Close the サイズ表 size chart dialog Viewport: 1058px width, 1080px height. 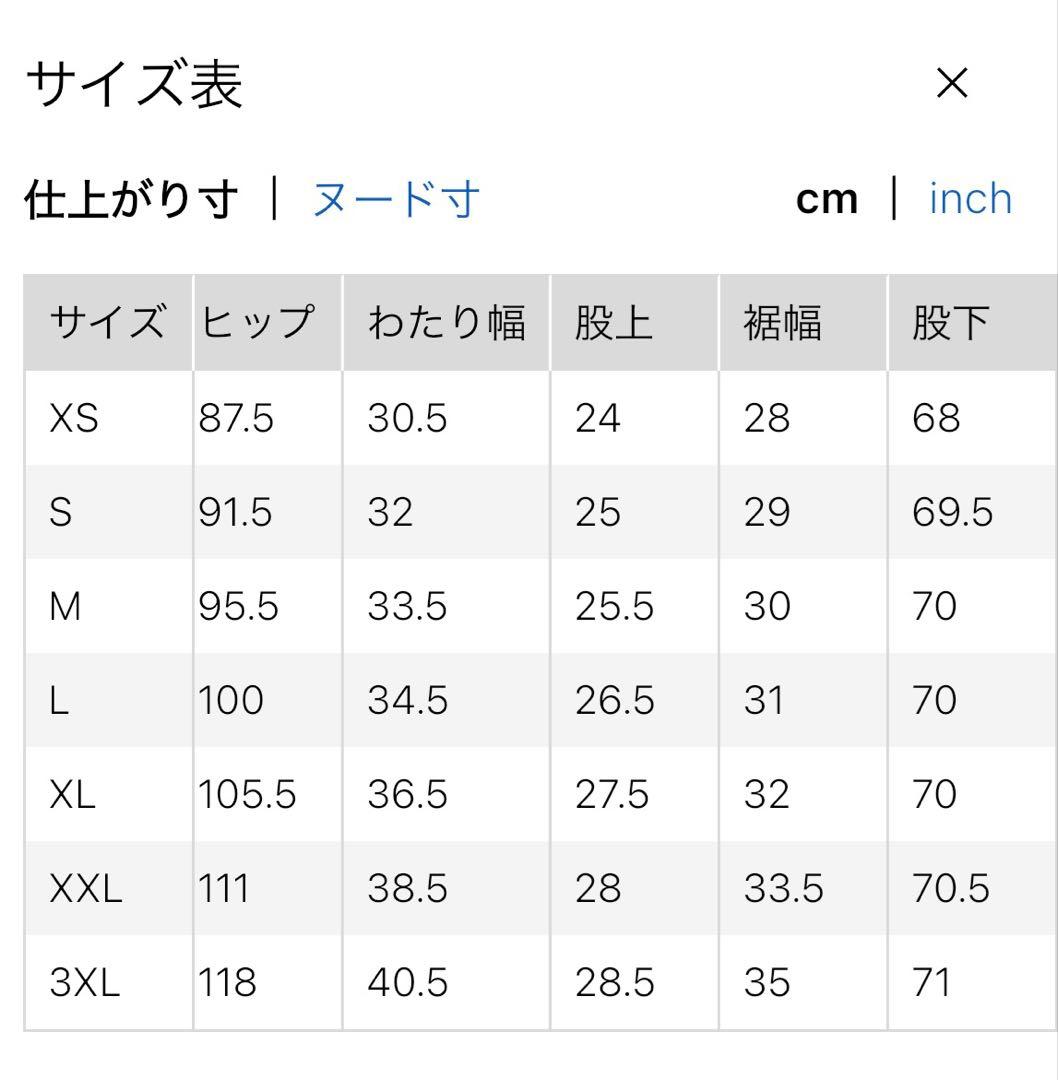pyautogui.click(x=952, y=85)
